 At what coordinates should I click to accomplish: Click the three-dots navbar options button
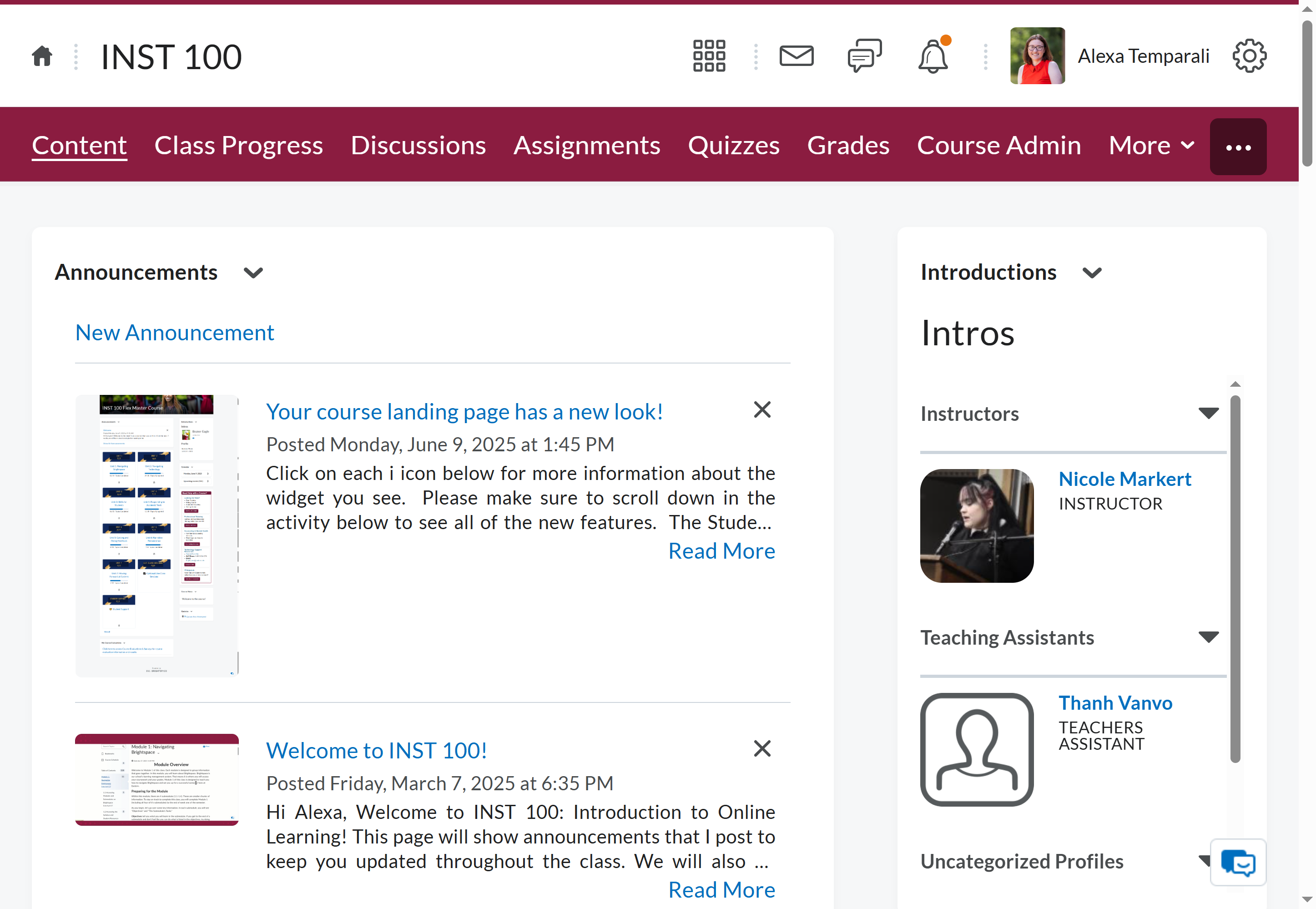coord(1238,147)
